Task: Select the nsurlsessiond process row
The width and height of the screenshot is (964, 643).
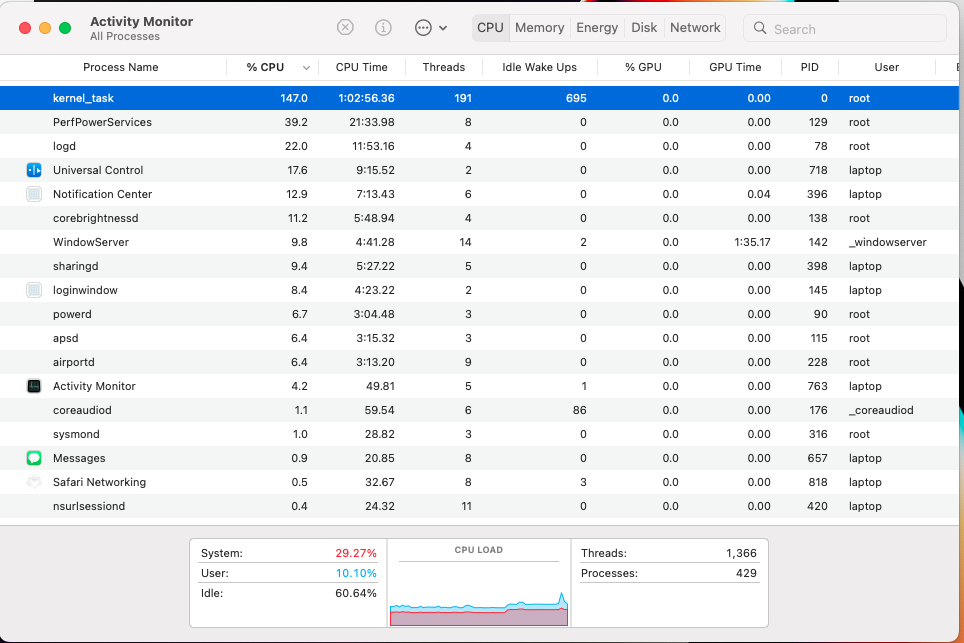Action: (480, 506)
